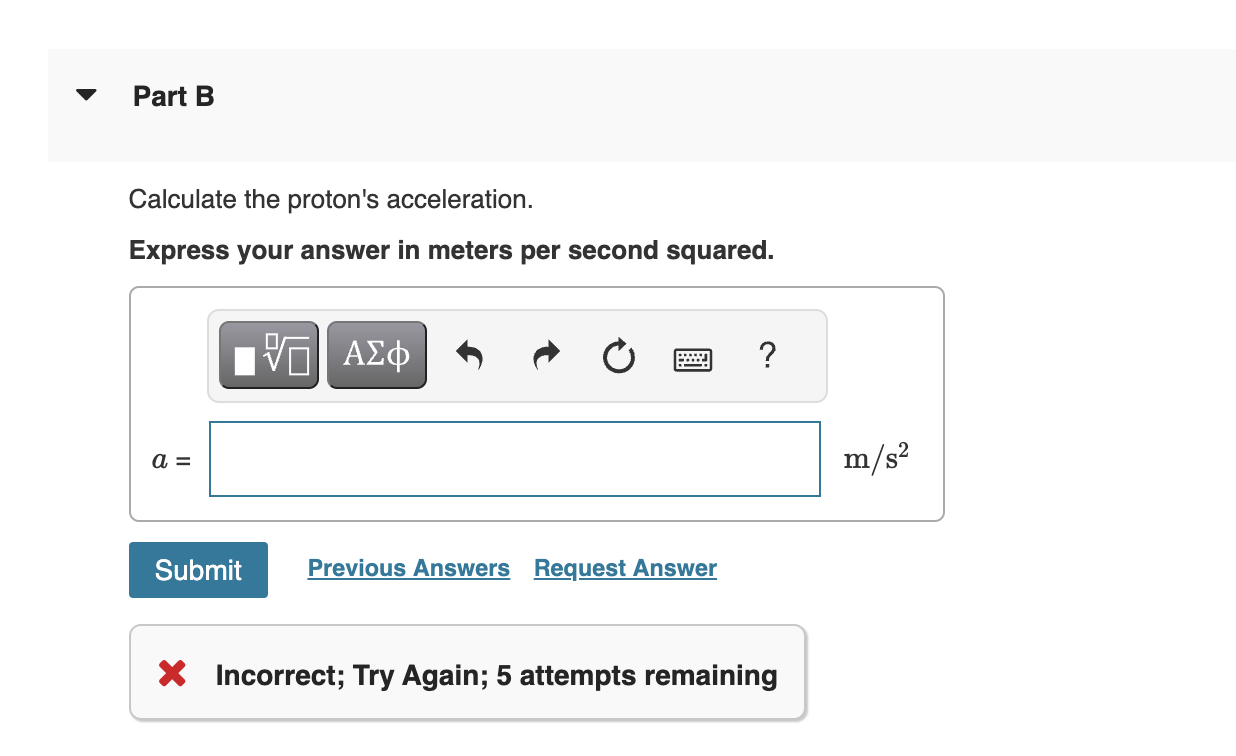Open the keyboard shortcuts icon

click(692, 358)
